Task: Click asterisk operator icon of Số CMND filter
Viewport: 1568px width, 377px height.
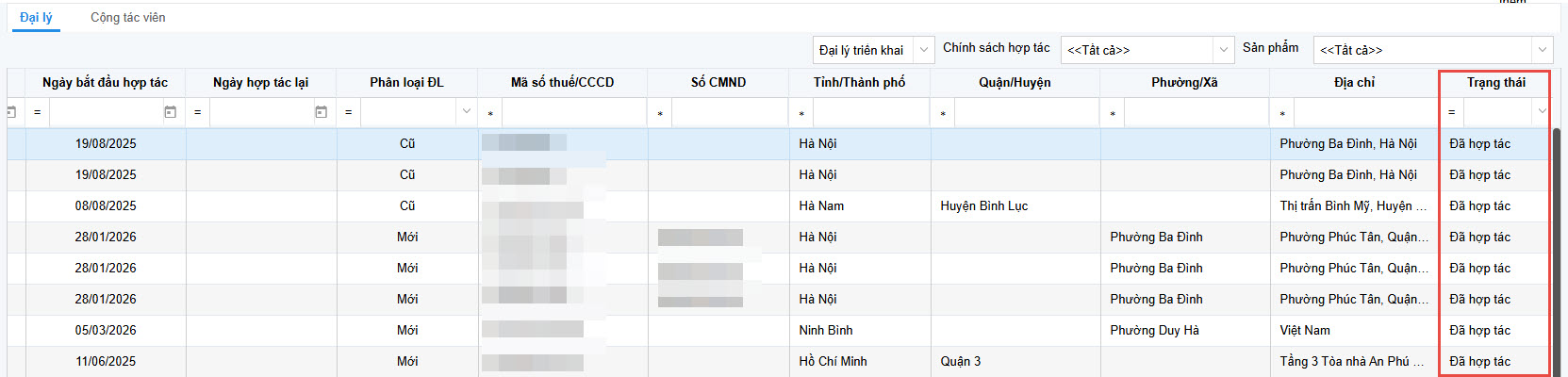Action: [x=660, y=114]
